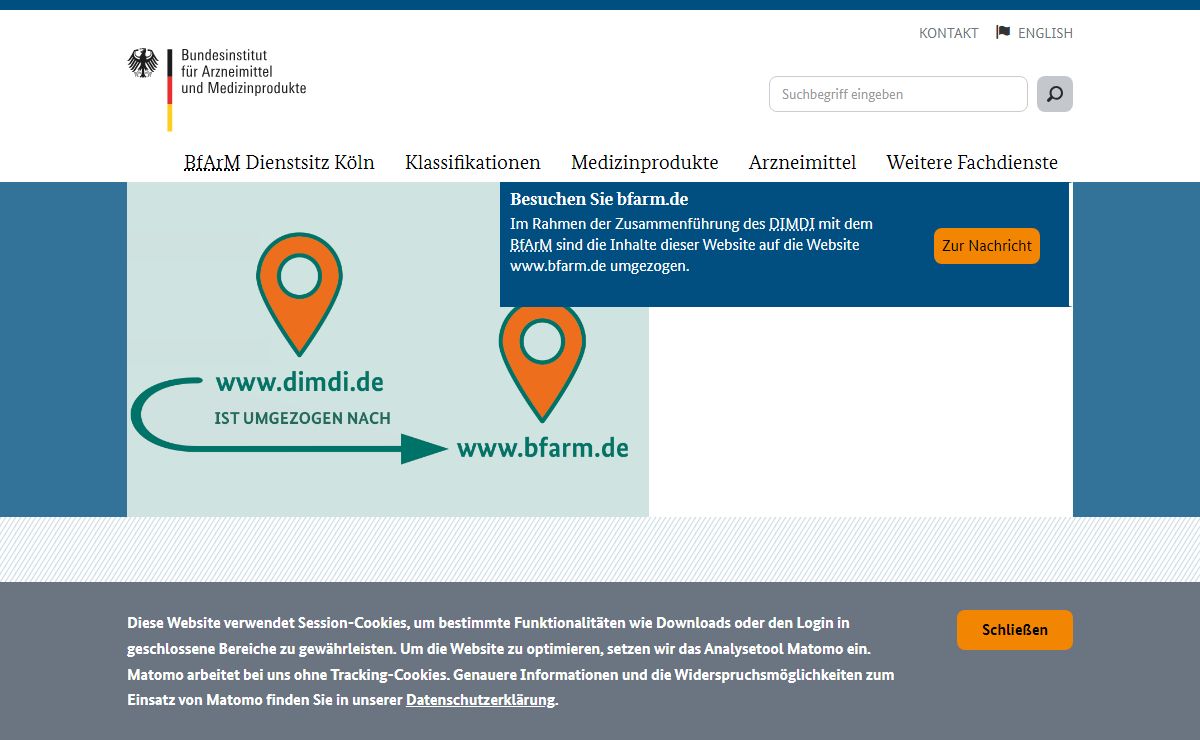Open the Klassifikationen menu
Screen dimensions: 1200x740
[473, 162]
